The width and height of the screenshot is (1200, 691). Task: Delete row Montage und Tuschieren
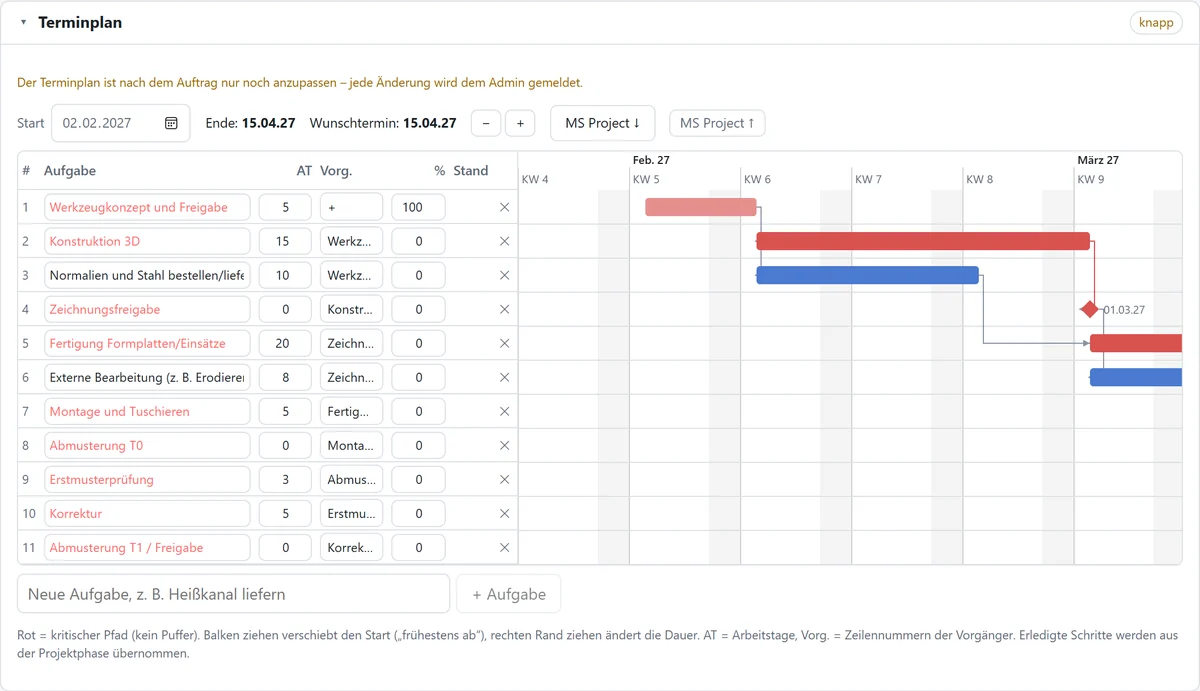click(x=504, y=411)
